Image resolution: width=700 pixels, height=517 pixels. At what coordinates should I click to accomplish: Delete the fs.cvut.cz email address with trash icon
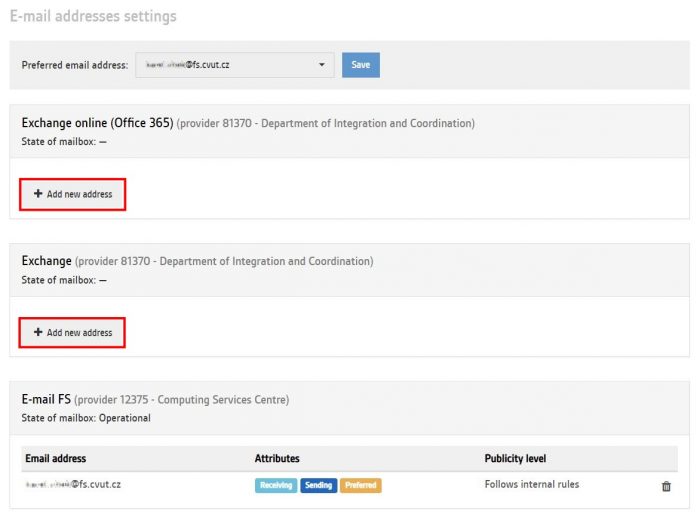click(x=666, y=486)
